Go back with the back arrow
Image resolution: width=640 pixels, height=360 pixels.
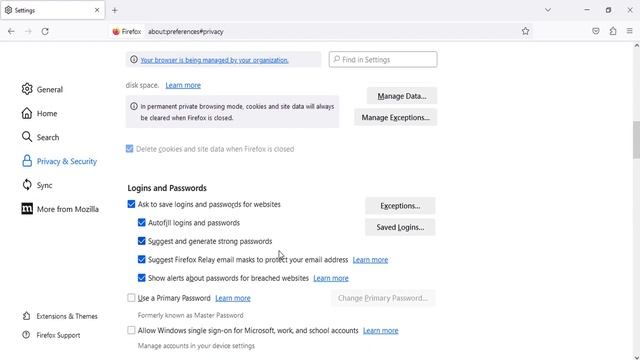tap(11, 31)
